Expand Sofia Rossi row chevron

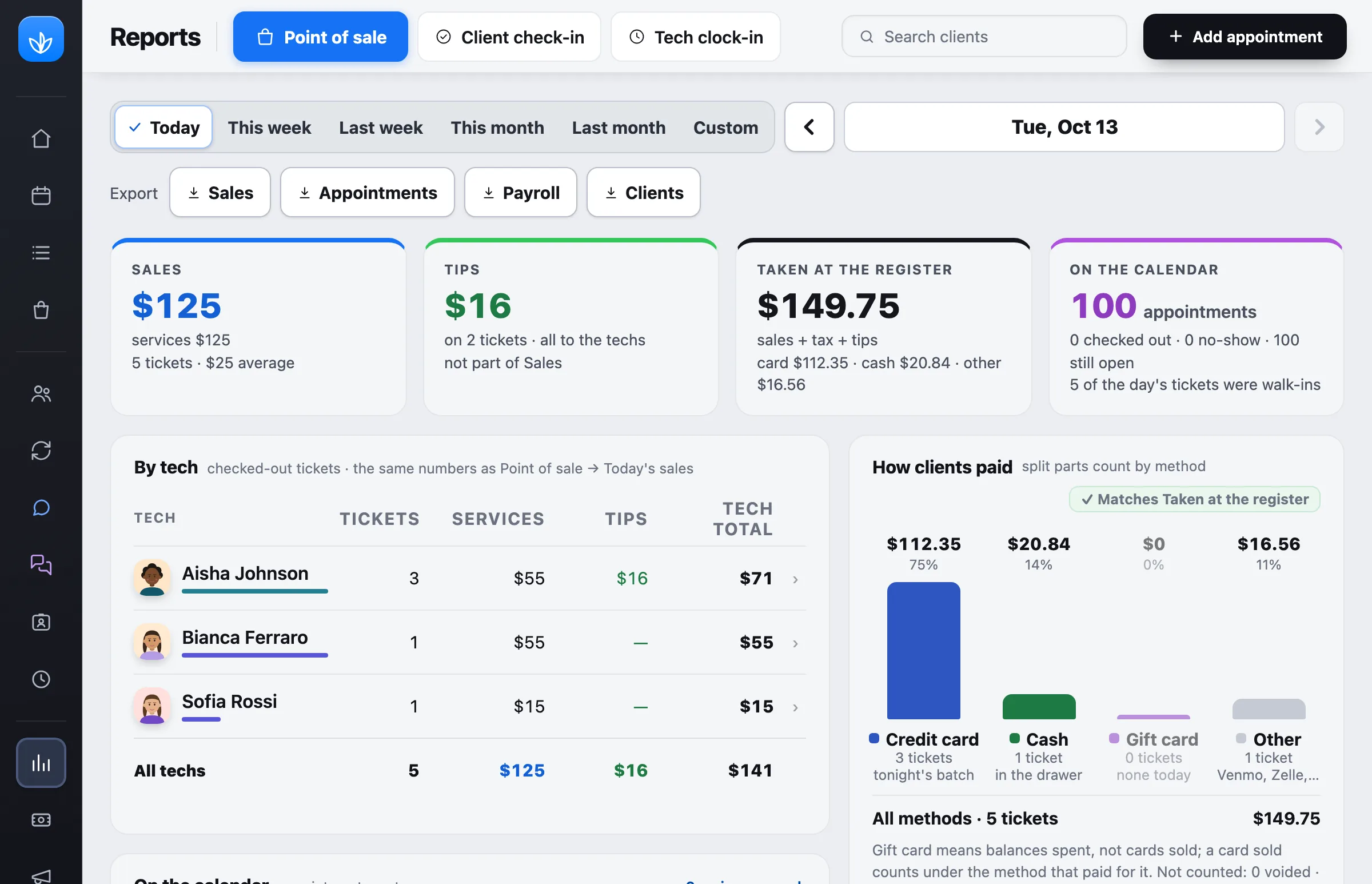click(x=795, y=707)
